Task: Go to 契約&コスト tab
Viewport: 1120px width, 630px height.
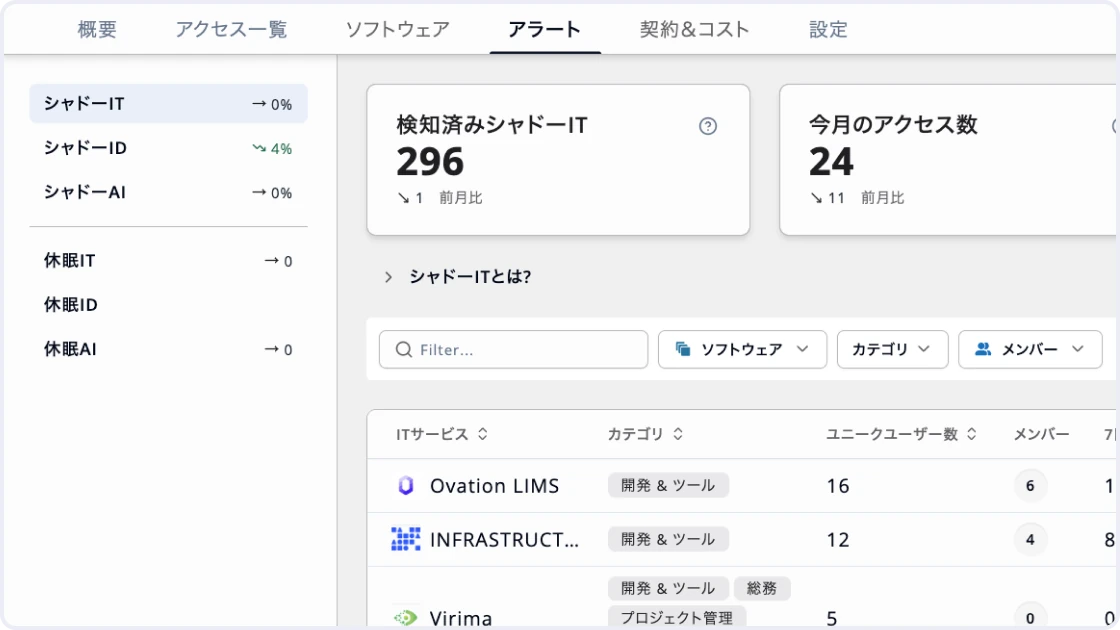Action: coord(694,29)
